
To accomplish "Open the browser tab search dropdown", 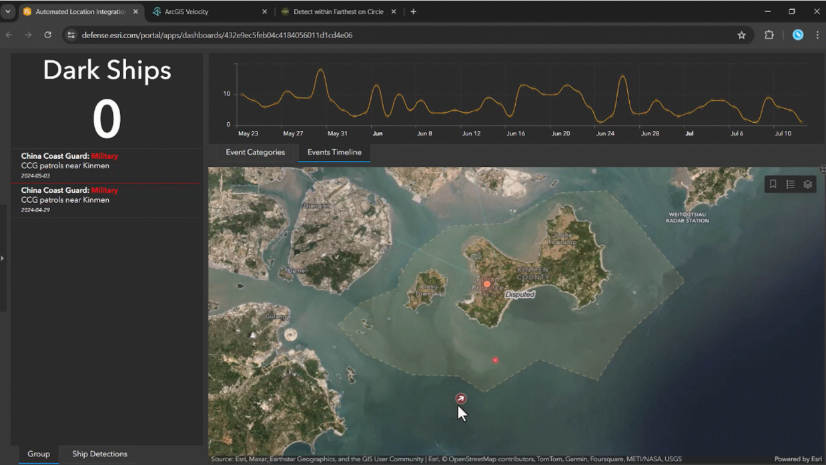I will point(8,11).
